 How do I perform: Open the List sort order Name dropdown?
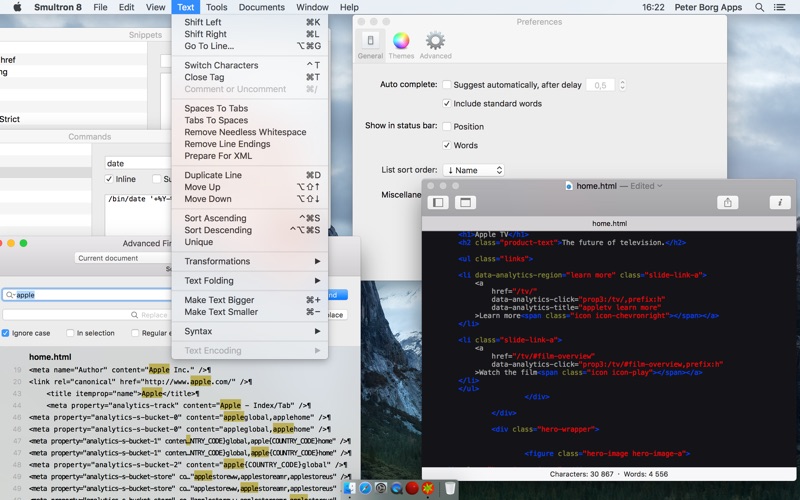click(x=473, y=170)
